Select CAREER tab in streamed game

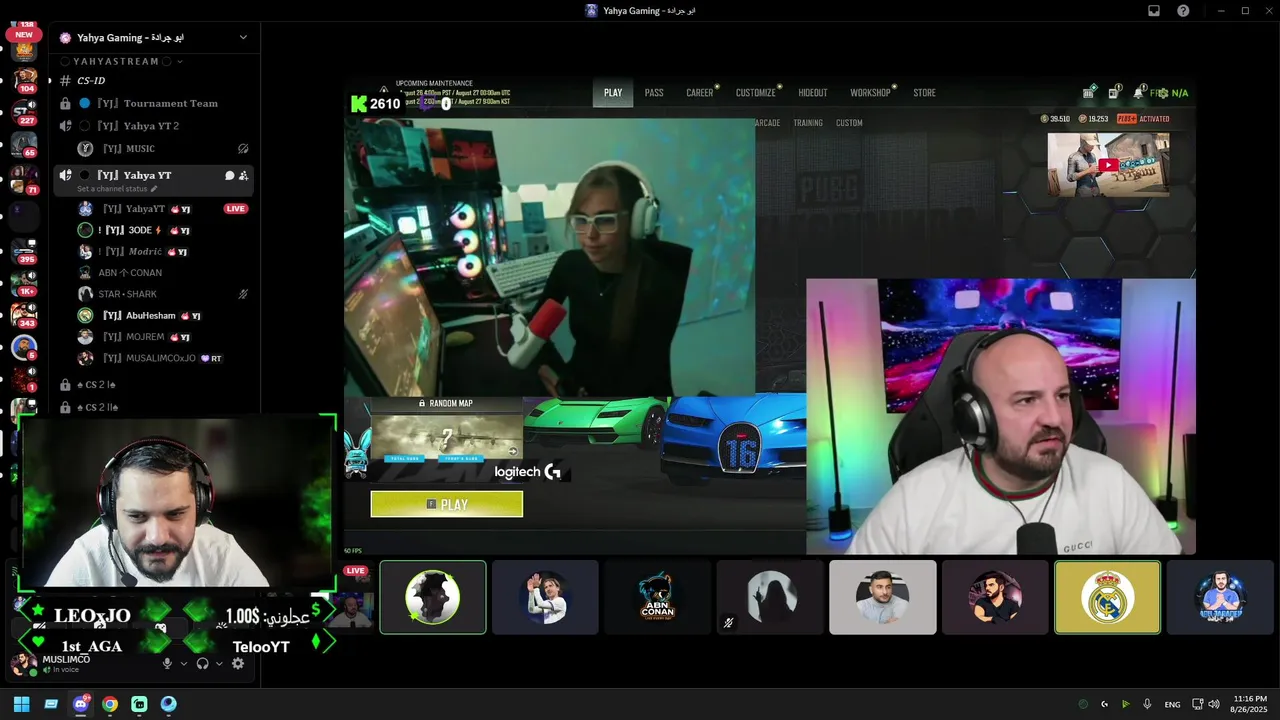(x=700, y=92)
